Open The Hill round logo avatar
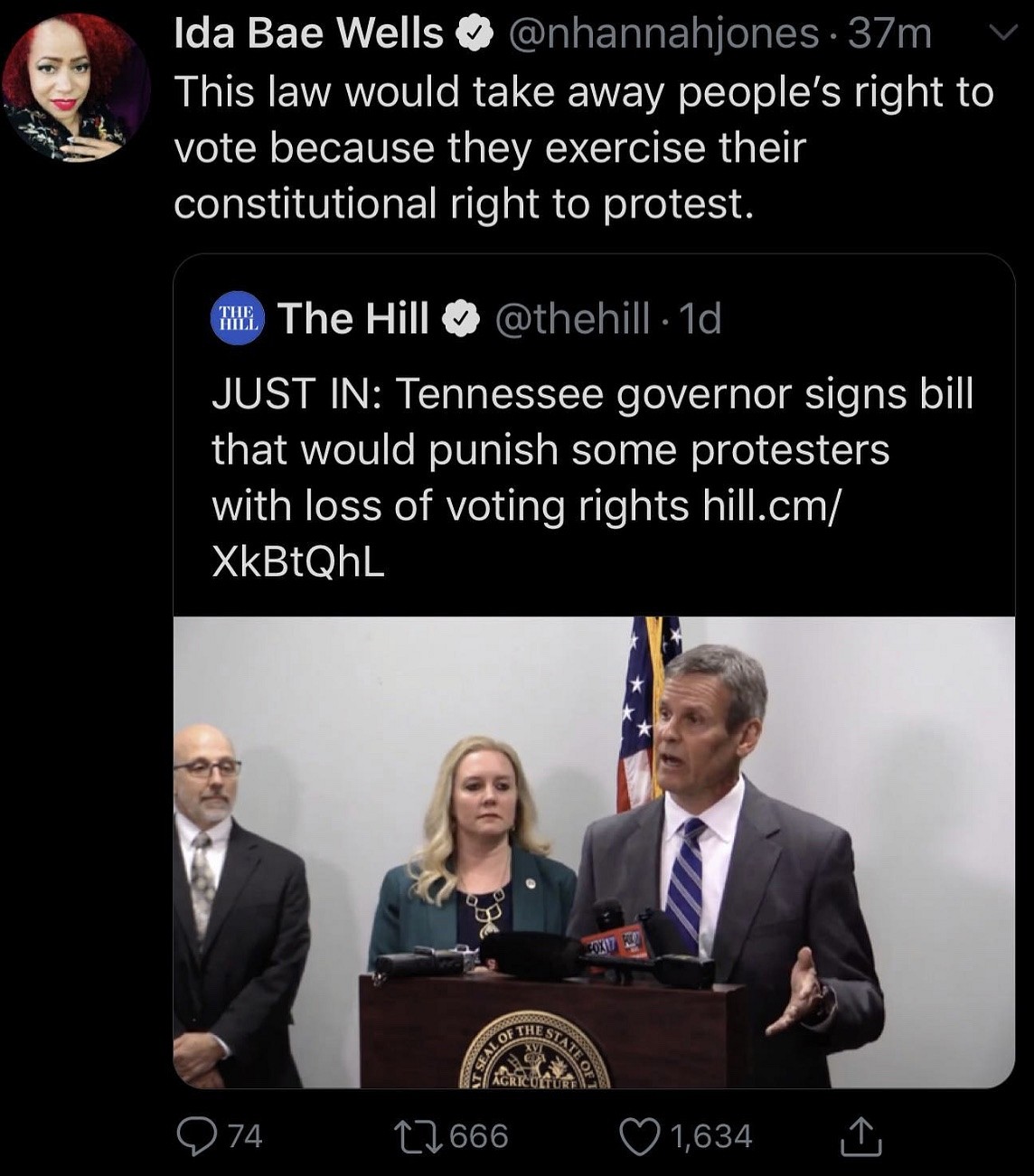1034x1176 pixels. (x=238, y=318)
